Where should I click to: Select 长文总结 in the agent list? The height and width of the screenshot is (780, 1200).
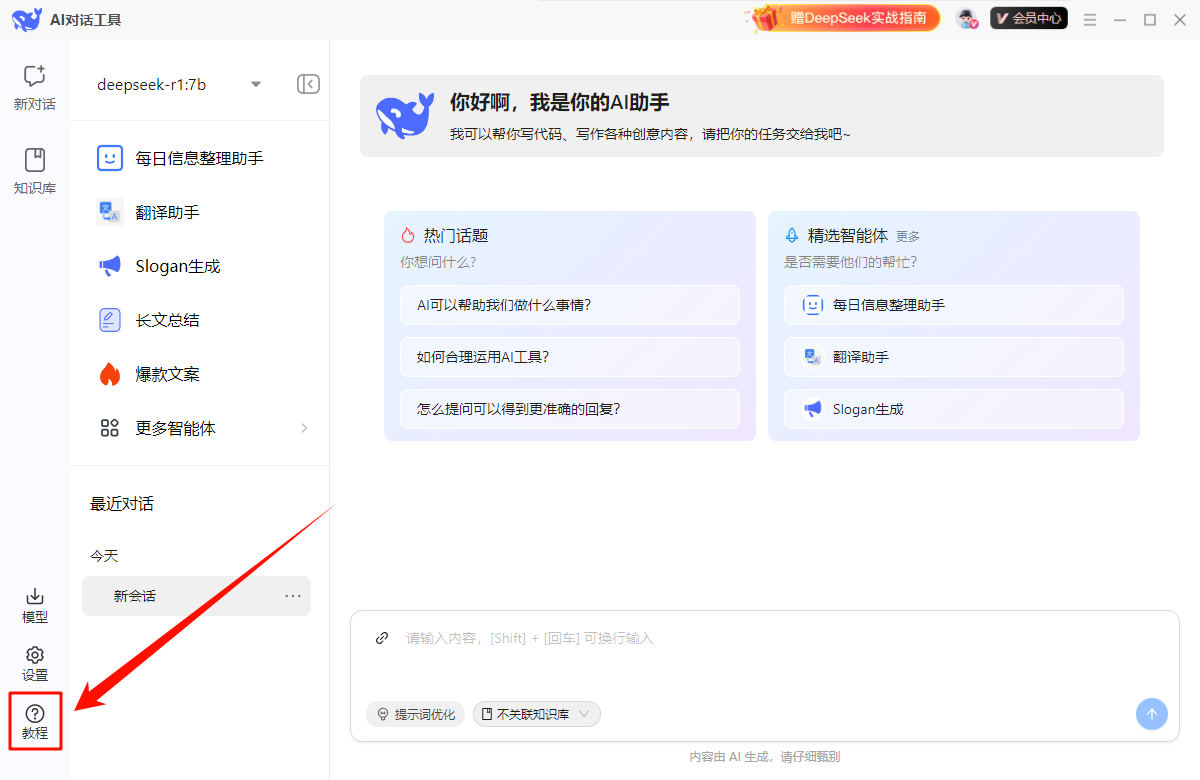(x=167, y=320)
